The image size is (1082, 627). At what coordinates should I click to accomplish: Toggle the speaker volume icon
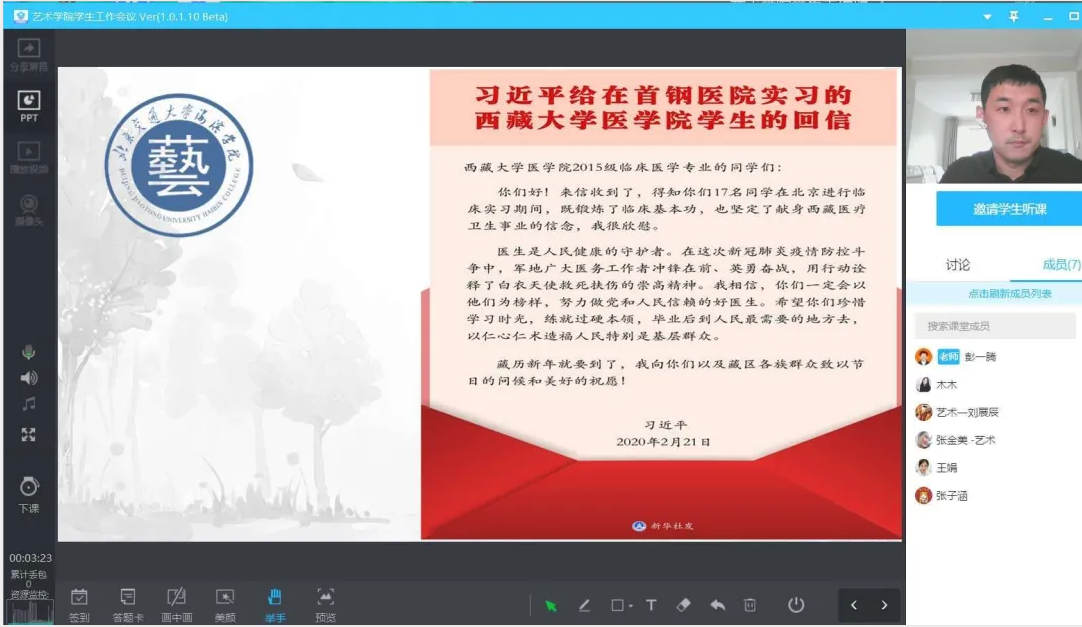pos(29,378)
